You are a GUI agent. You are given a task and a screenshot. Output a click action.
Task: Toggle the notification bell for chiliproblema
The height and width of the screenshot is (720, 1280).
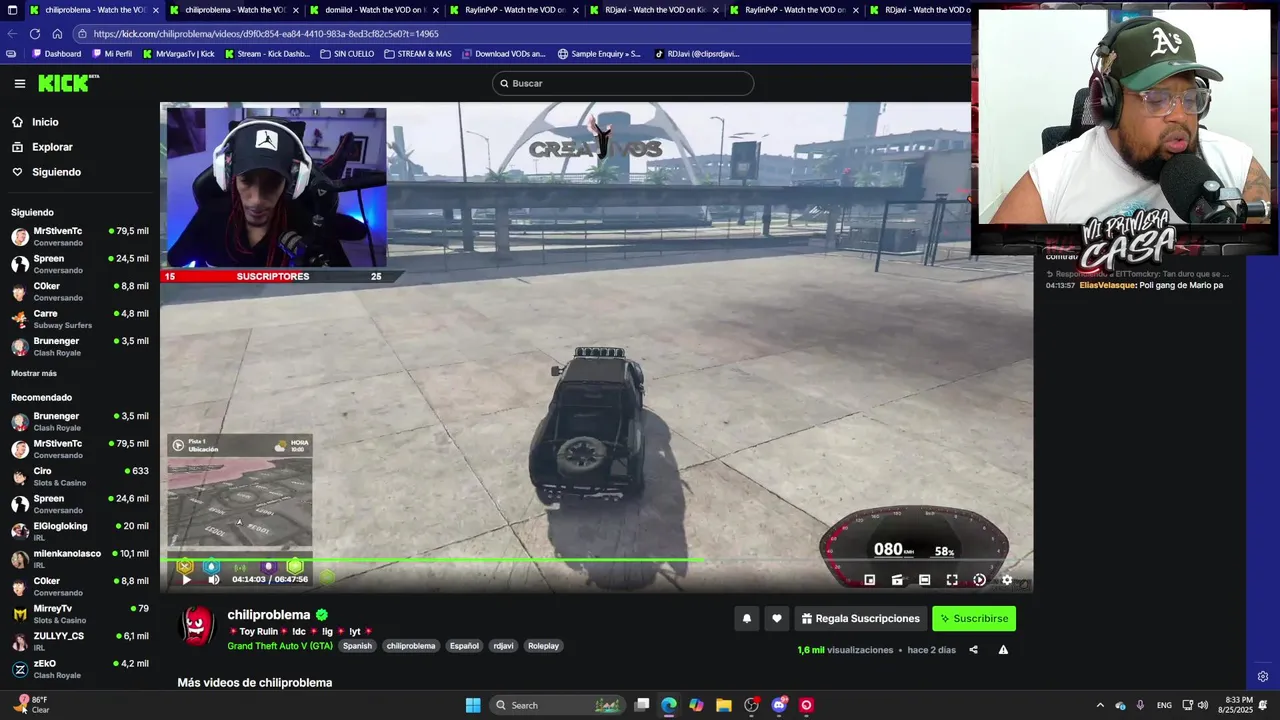click(x=746, y=619)
